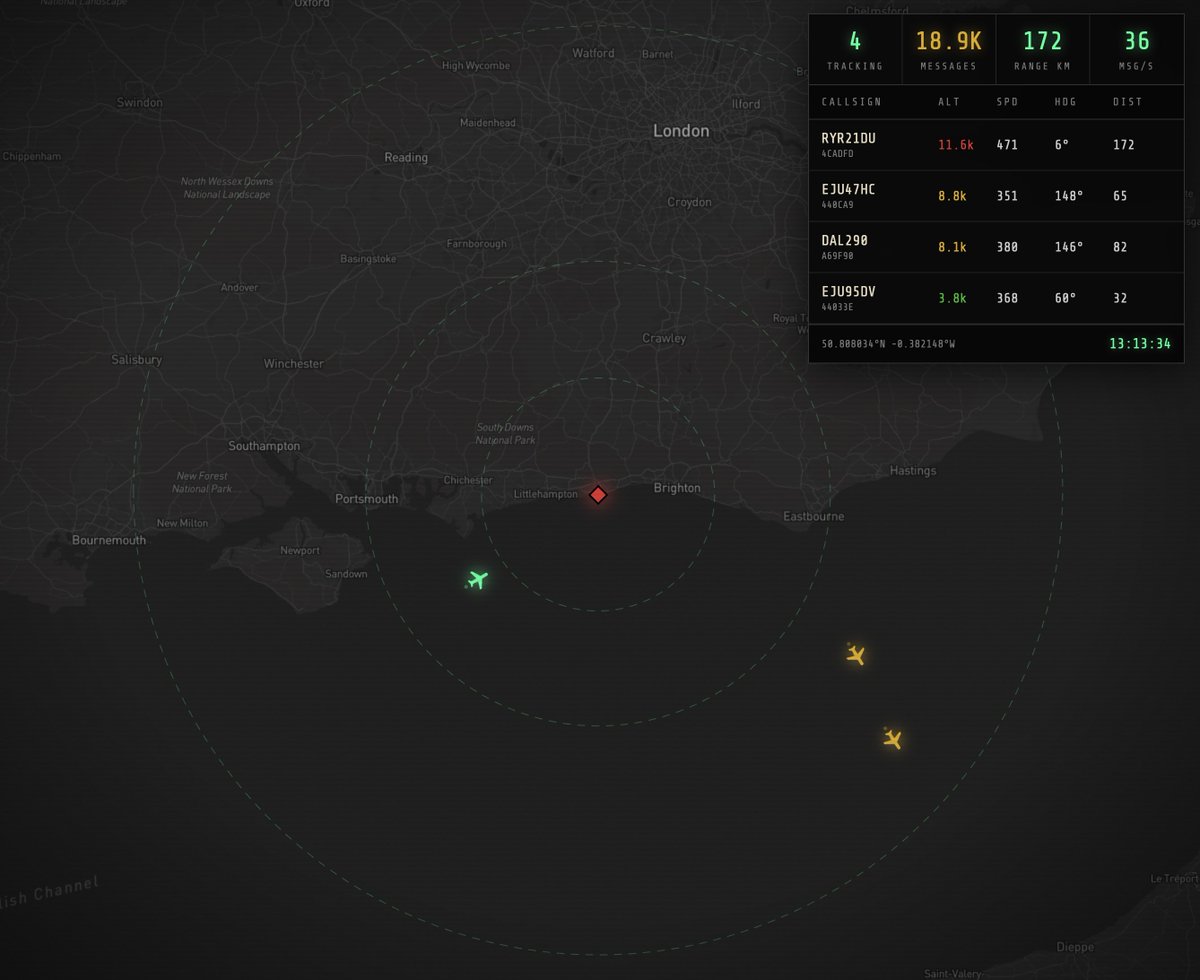The image size is (1200, 980).
Task: Click the green 3.8k altitude value
Action: click(952, 298)
